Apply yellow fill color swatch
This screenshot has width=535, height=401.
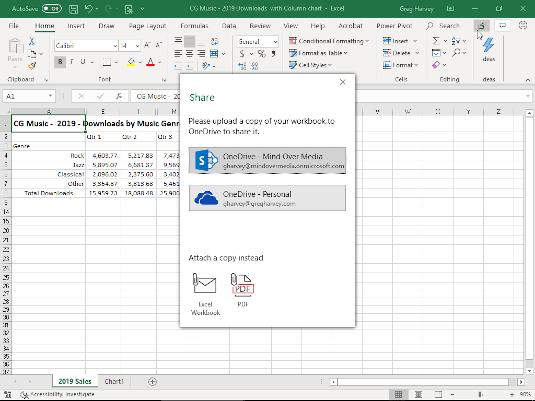tap(131, 62)
